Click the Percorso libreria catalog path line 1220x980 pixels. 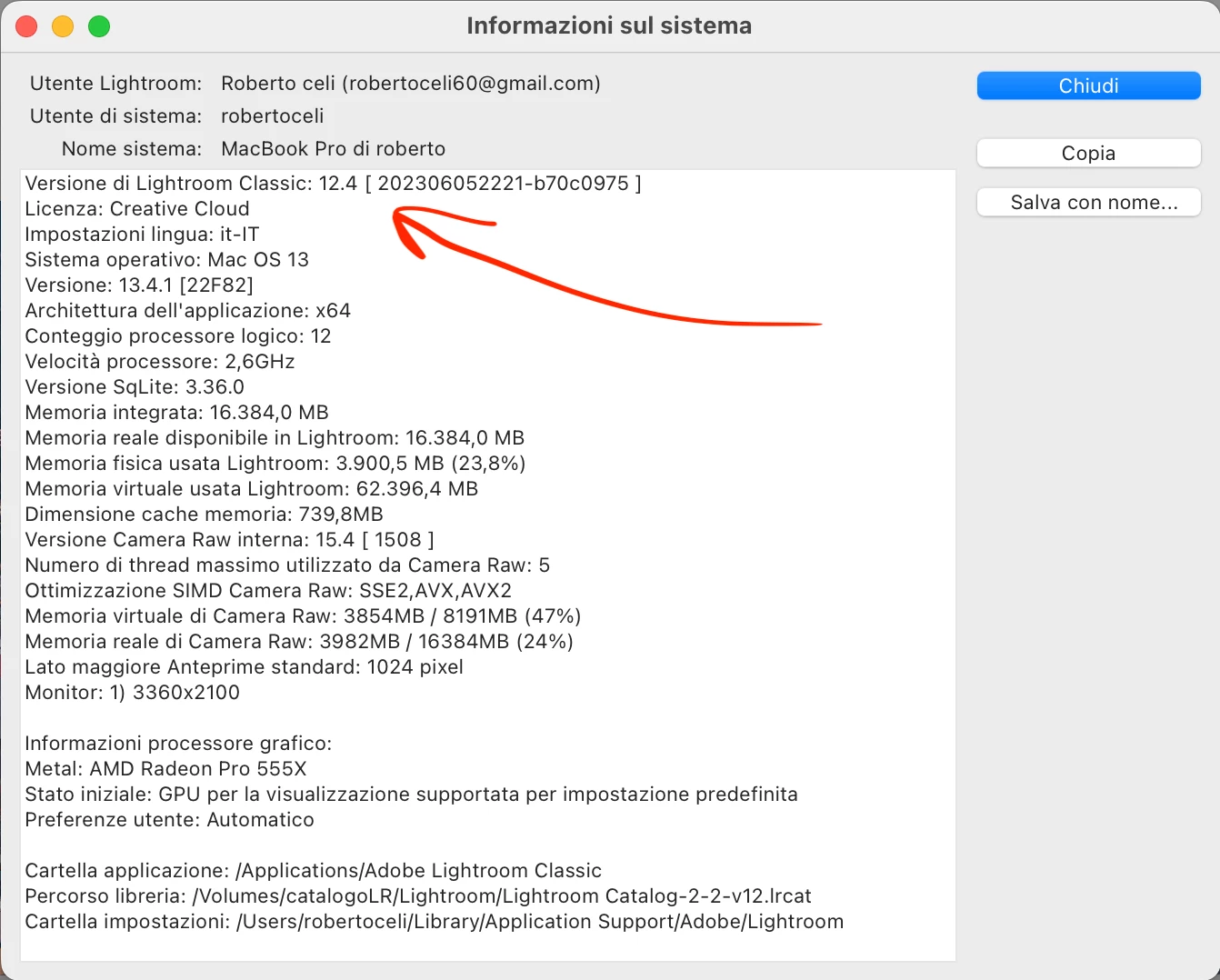pos(418,896)
